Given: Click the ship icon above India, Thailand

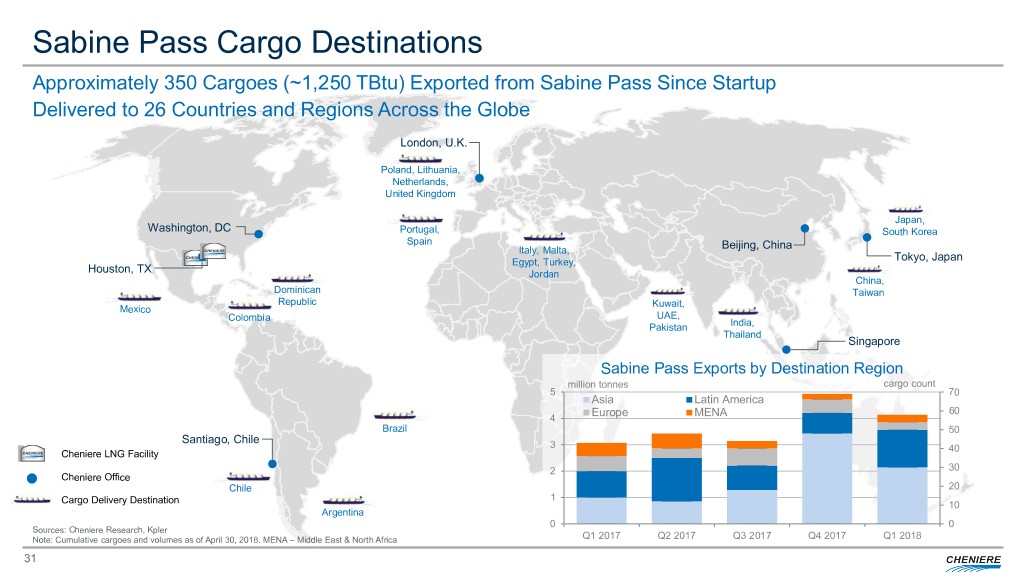Looking at the screenshot, I should pos(737,310).
